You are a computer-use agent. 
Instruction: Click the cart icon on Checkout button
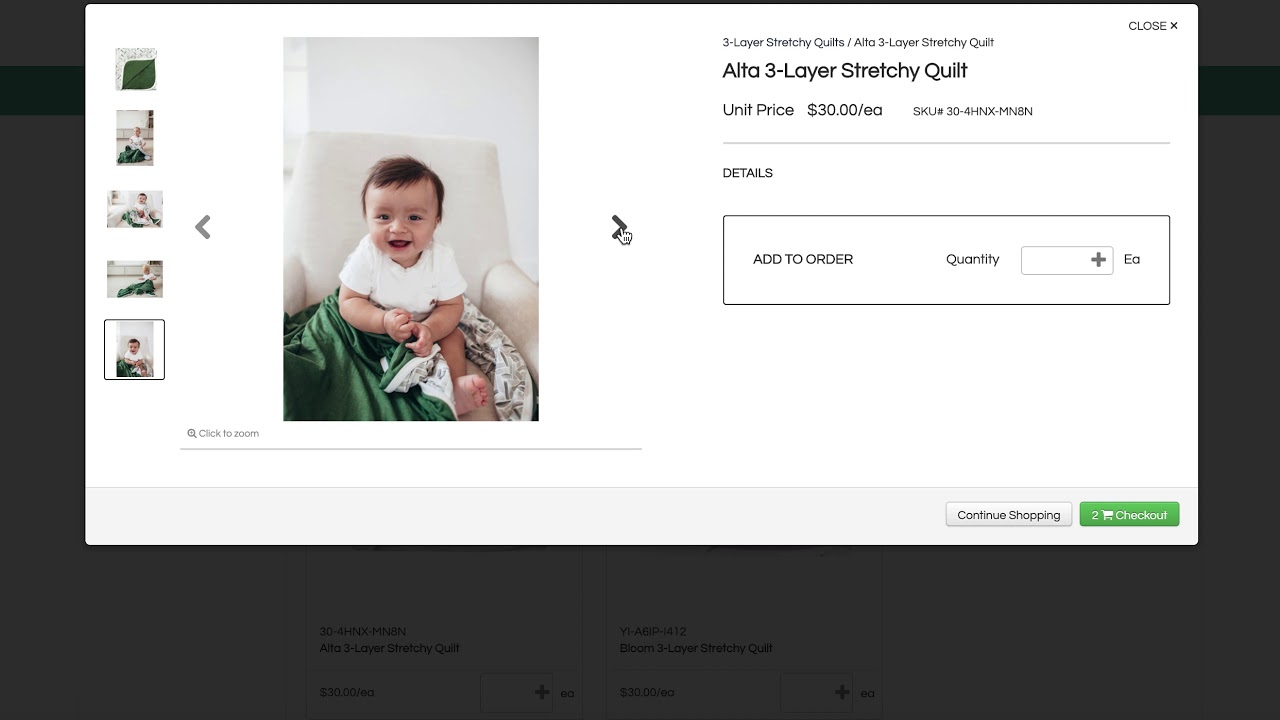click(1107, 516)
